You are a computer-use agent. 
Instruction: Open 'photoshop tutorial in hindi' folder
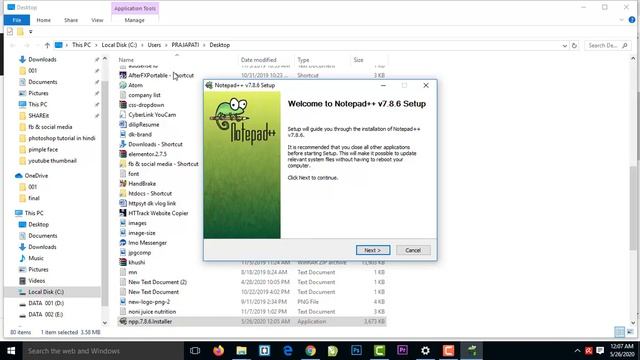pos(62,138)
